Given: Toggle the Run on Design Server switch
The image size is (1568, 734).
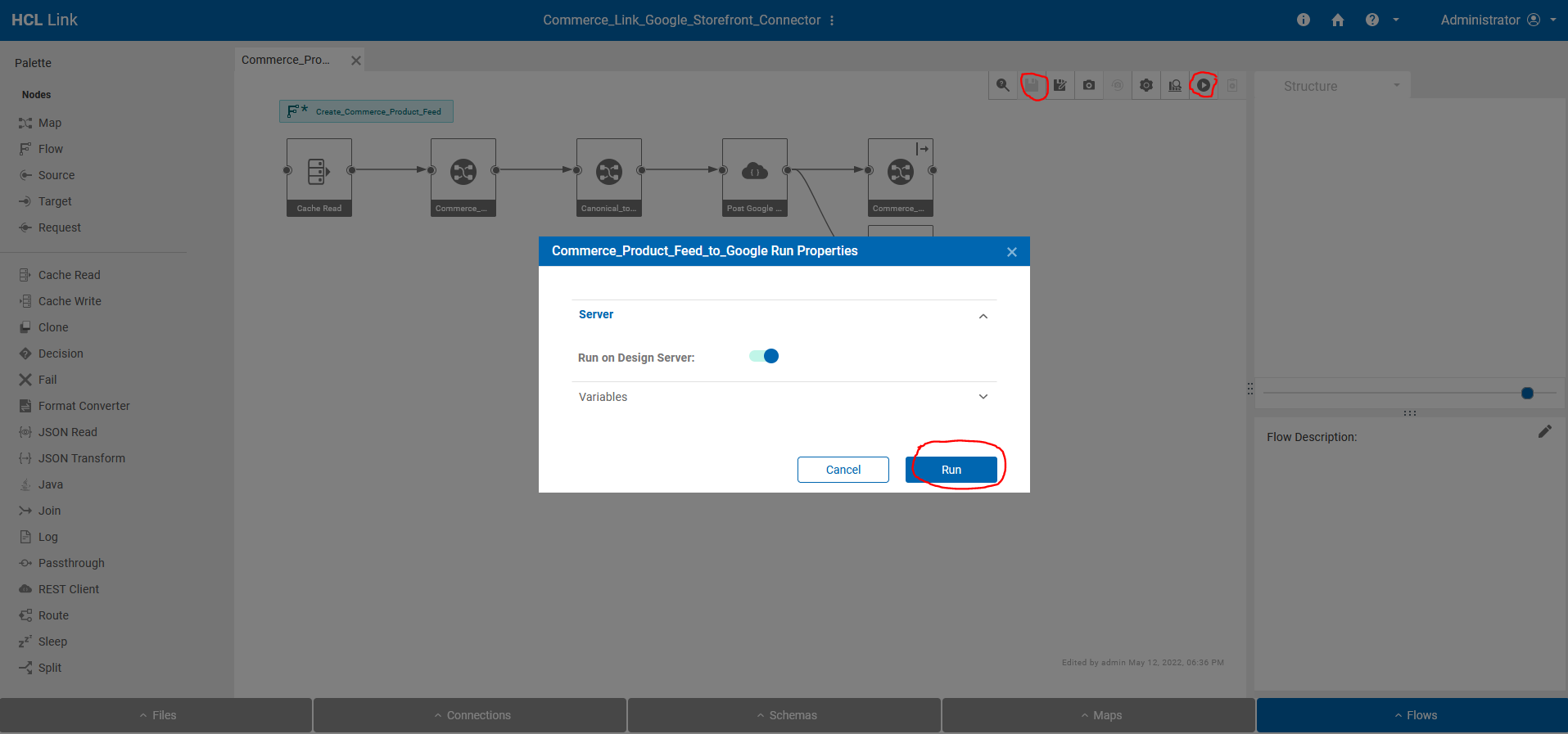Looking at the screenshot, I should tap(764, 356).
